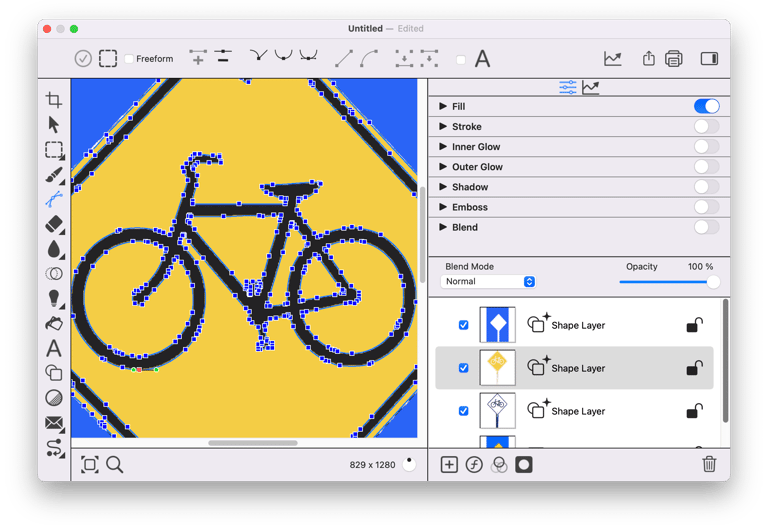768x525 pixels.
Task: Expand the Shadow section
Action: (x=443, y=187)
